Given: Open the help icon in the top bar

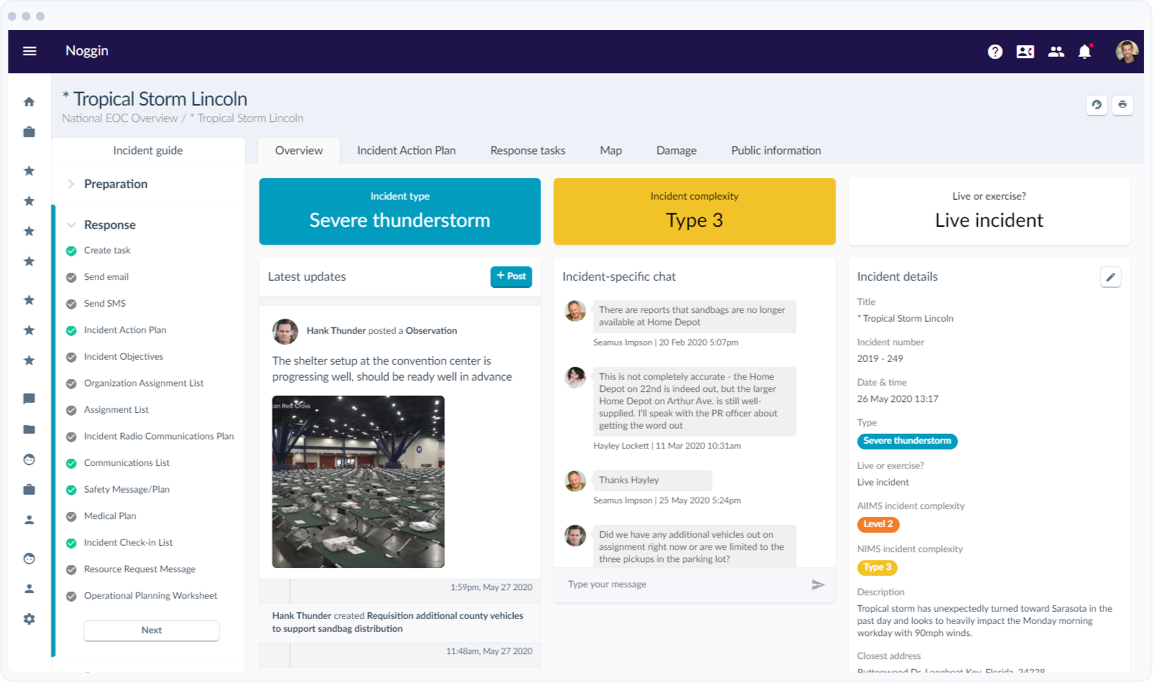Looking at the screenshot, I should click(995, 51).
